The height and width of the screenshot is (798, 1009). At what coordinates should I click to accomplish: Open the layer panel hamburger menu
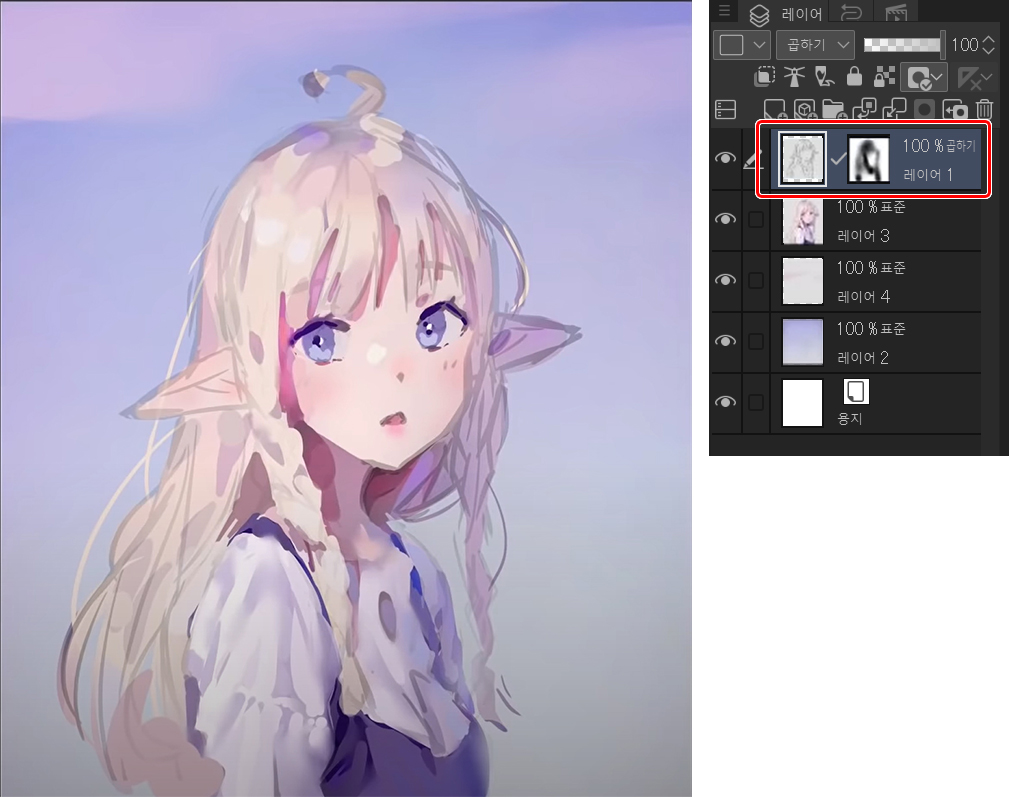click(x=725, y=12)
